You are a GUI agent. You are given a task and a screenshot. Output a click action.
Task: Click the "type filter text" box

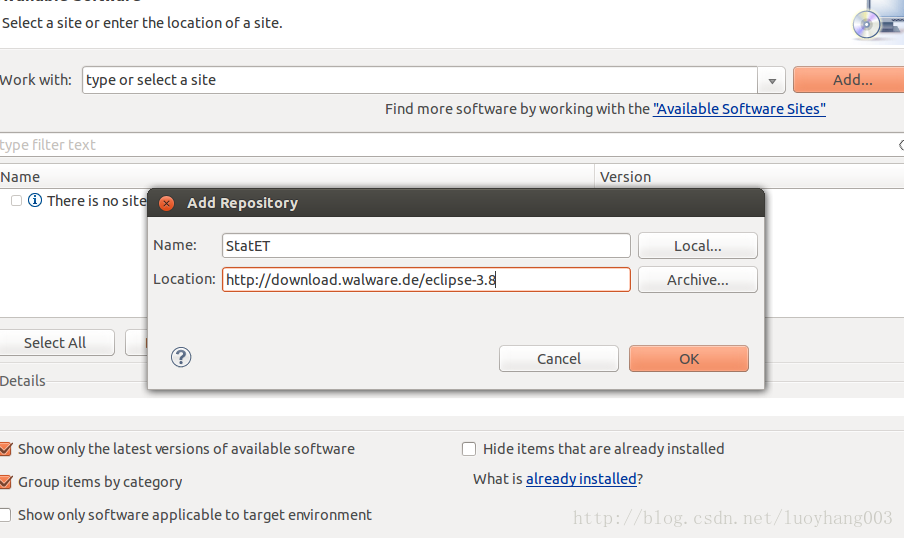coord(450,145)
